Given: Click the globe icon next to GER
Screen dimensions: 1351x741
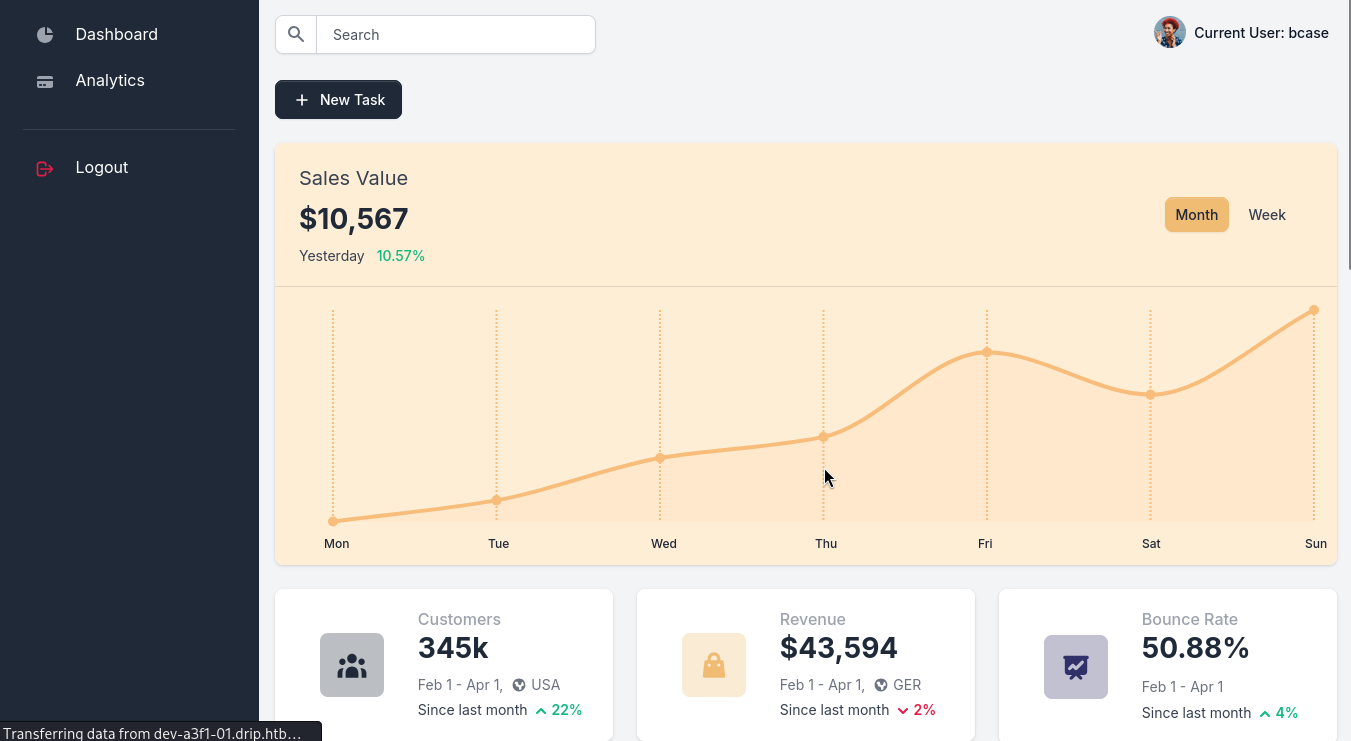Looking at the screenshot, I should coord(881,685).
